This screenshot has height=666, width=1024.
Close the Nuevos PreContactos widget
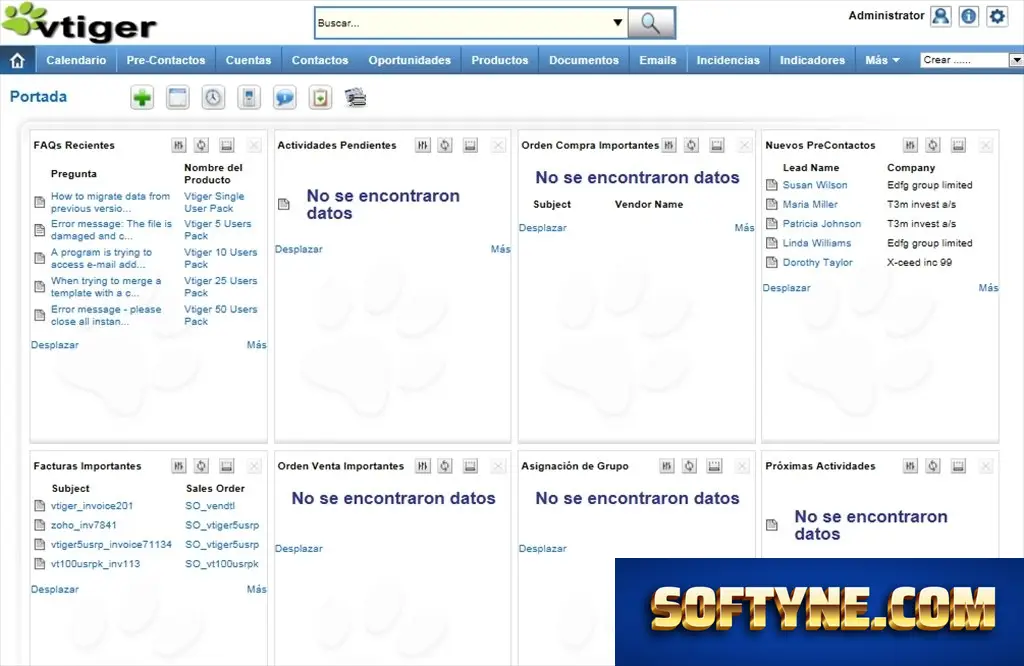point(985,145)
